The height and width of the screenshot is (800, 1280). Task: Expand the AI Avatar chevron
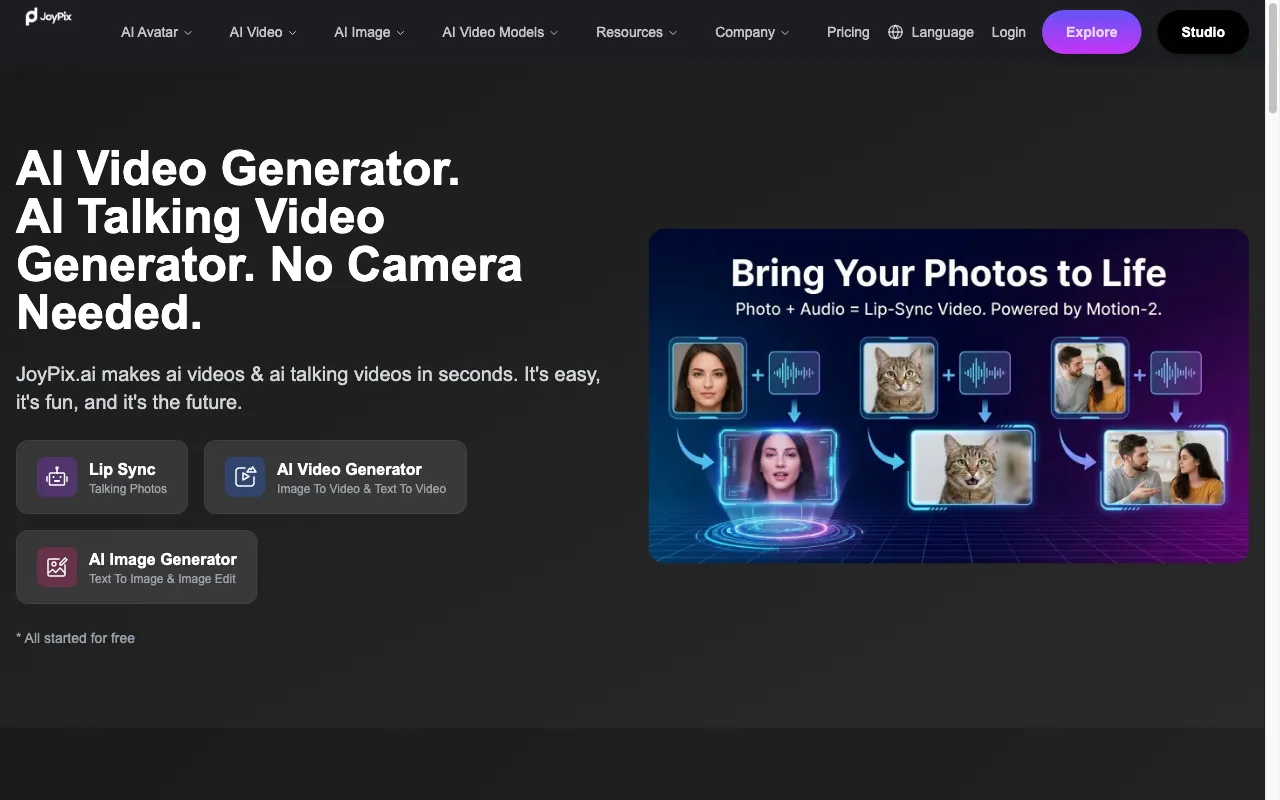(x=188, y=33)
